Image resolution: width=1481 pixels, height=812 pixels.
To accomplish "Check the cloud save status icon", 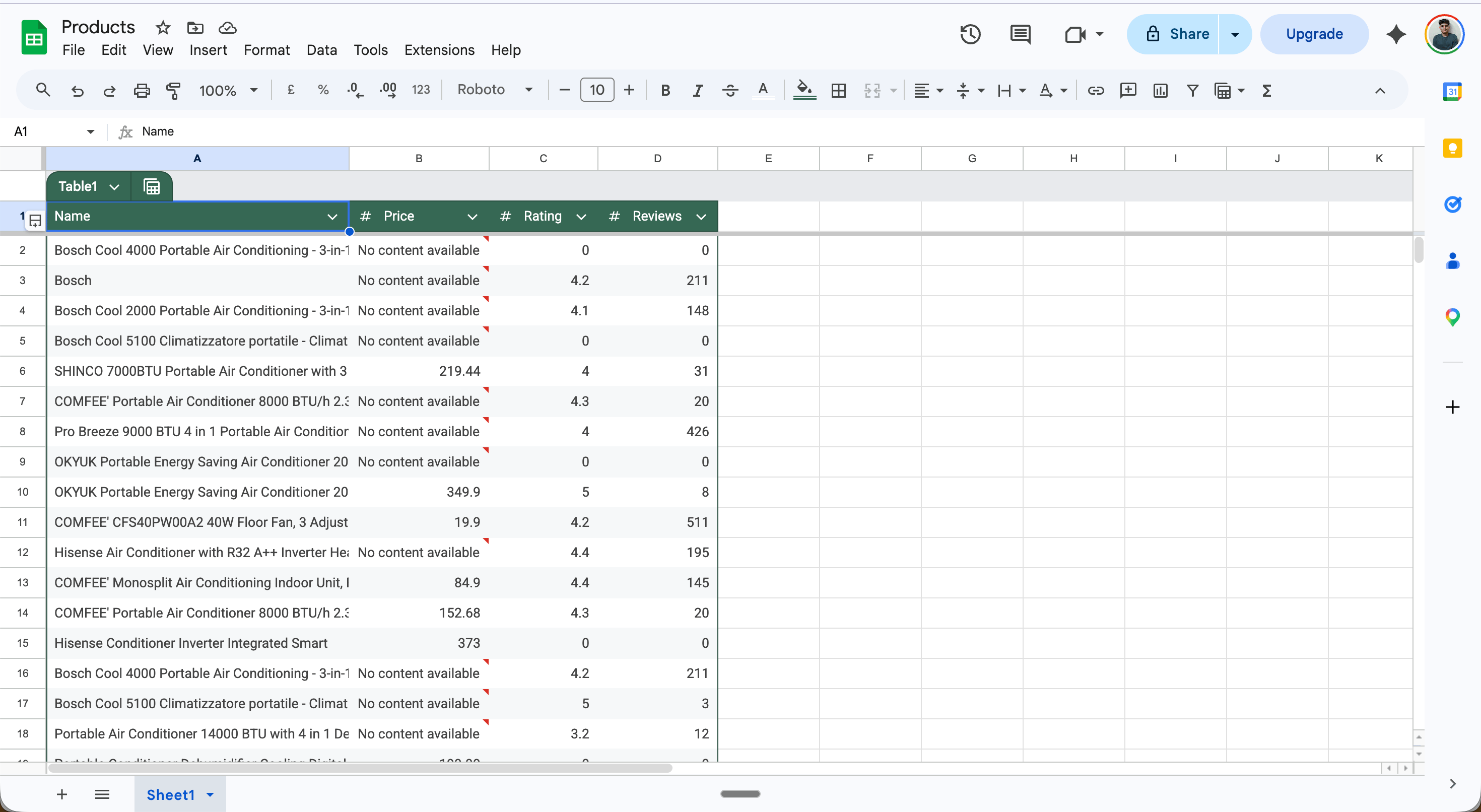I will point(228,28).
